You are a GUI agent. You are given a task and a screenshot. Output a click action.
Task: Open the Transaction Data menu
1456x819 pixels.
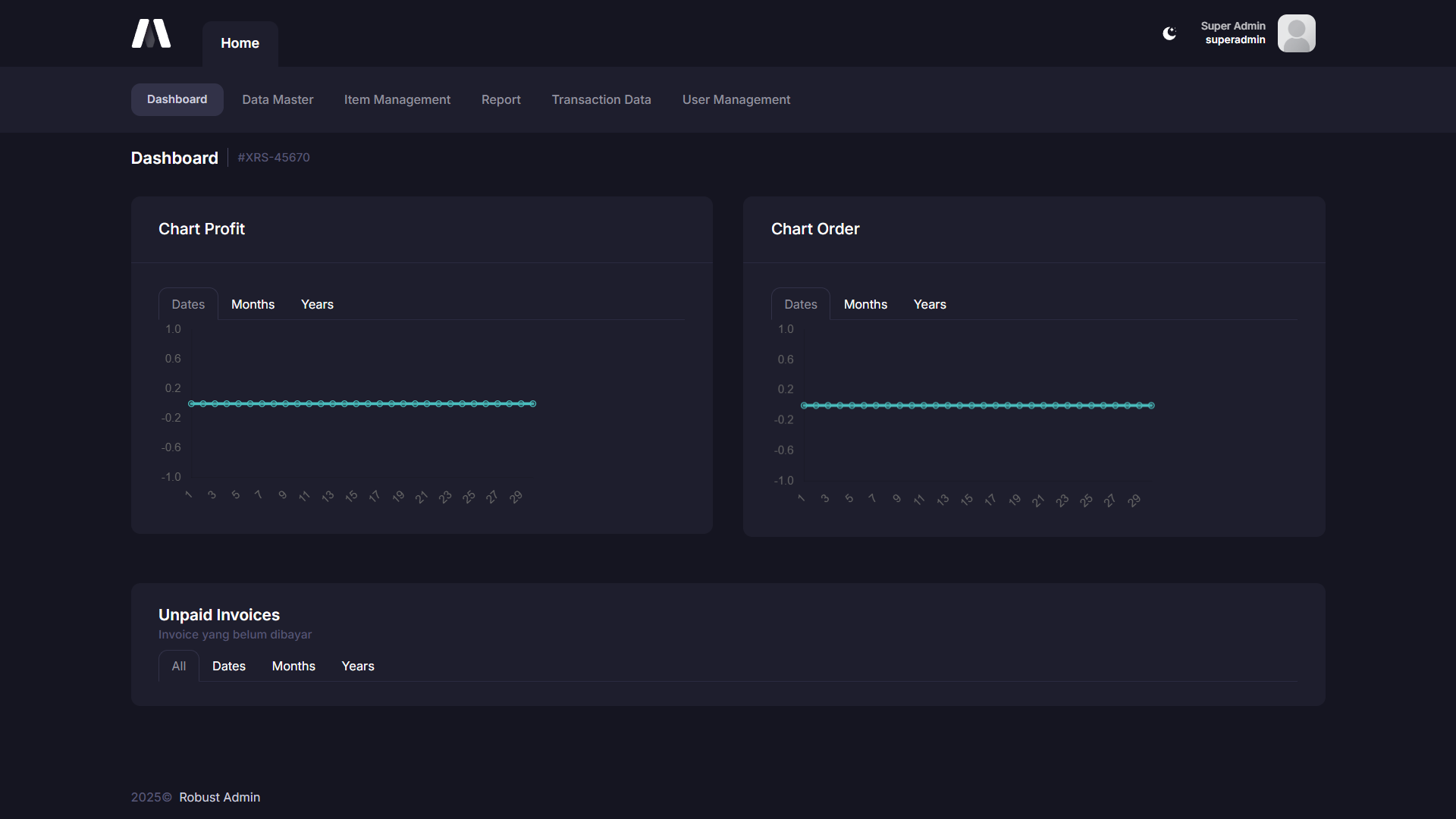click(x=601, y=99)
